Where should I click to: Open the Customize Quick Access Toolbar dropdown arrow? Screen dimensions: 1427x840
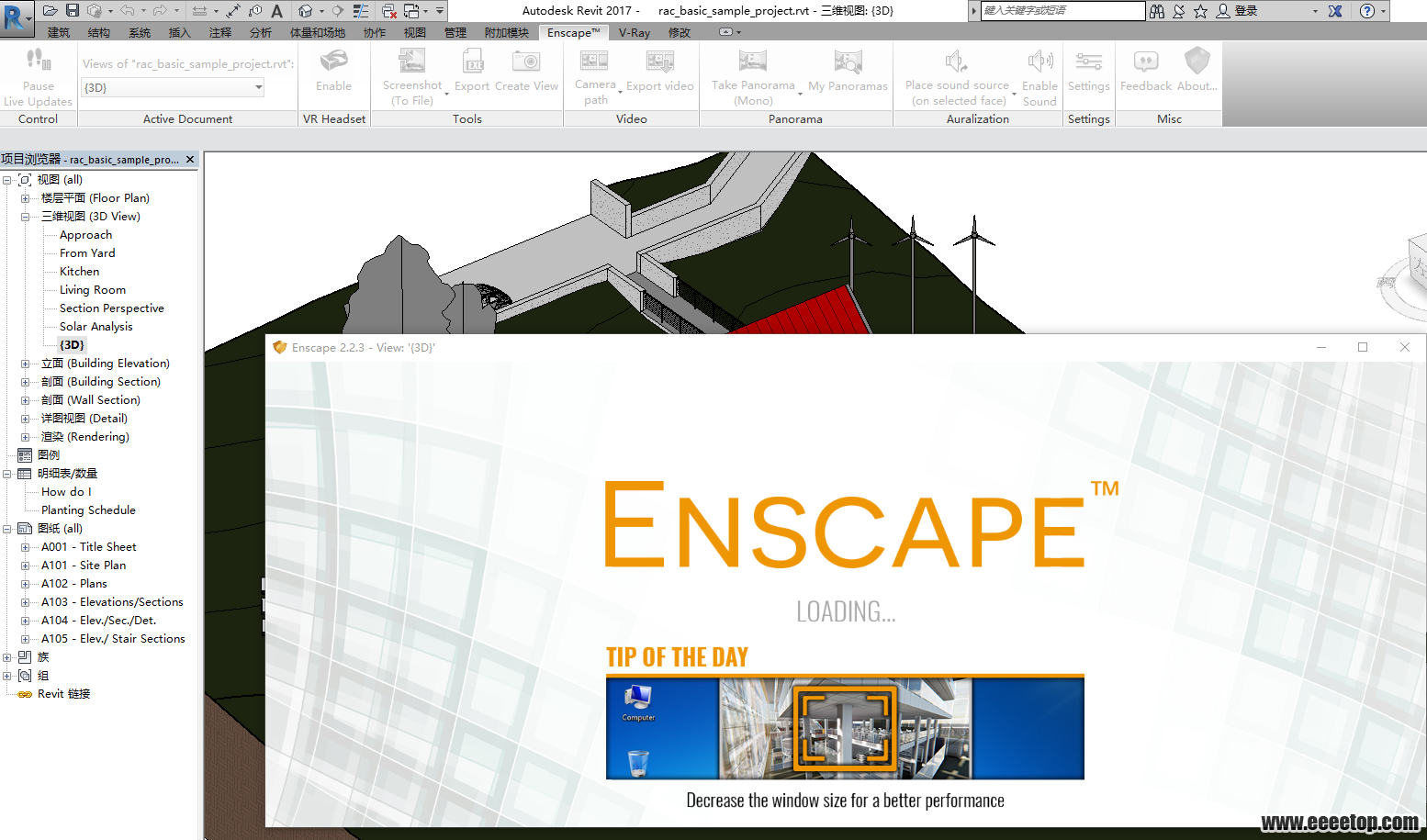coord(440,11)
